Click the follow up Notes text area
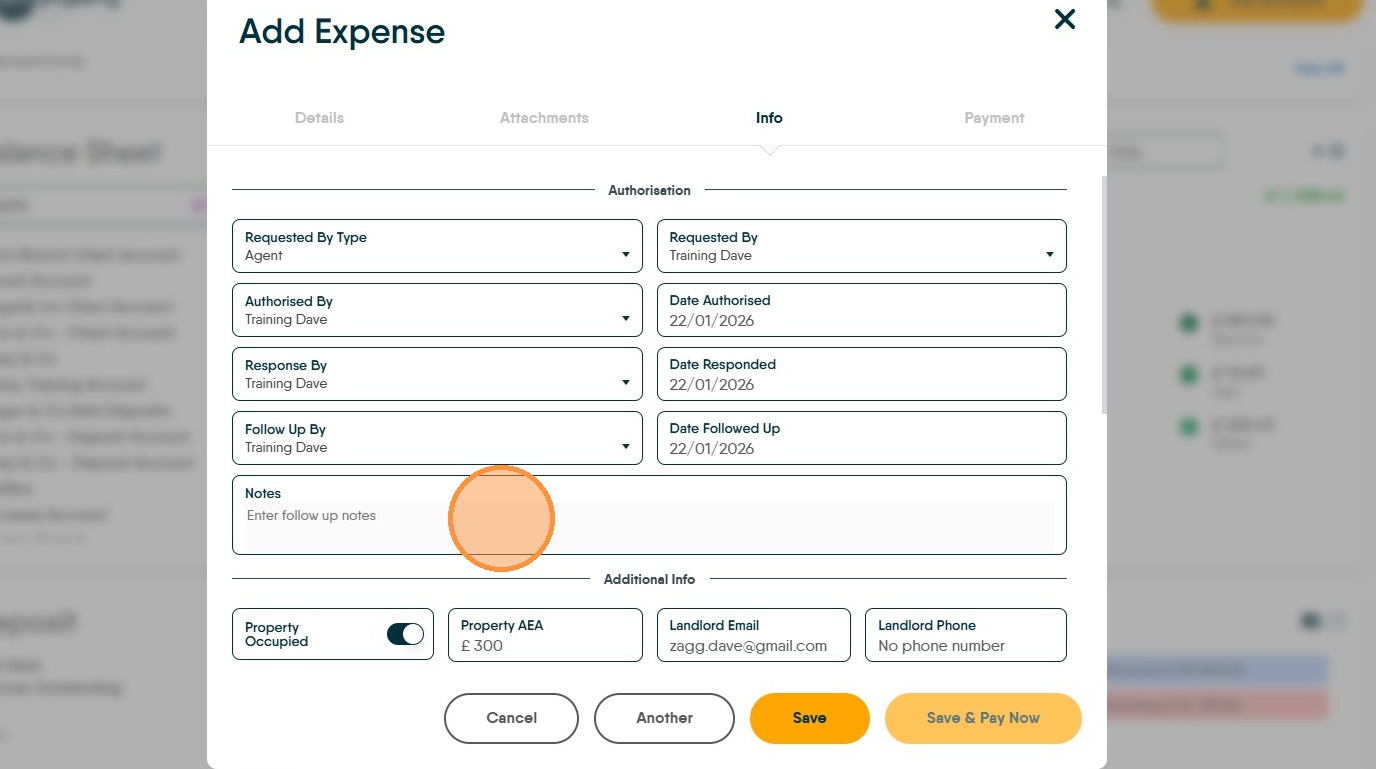Image resolution: width=1376 pixels, height=769 pixels. pos(649,525)
